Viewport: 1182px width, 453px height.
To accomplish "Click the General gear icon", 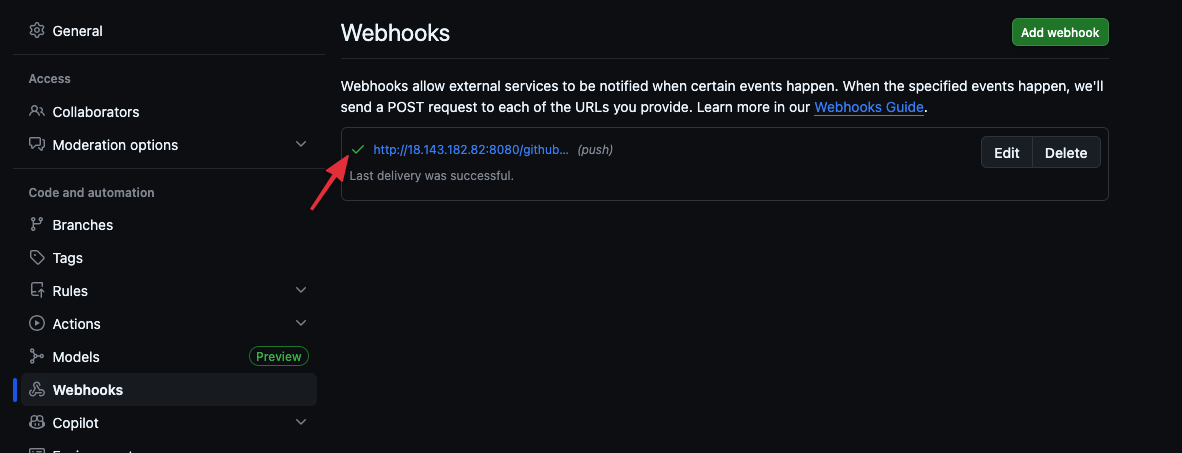I will 37,31.
